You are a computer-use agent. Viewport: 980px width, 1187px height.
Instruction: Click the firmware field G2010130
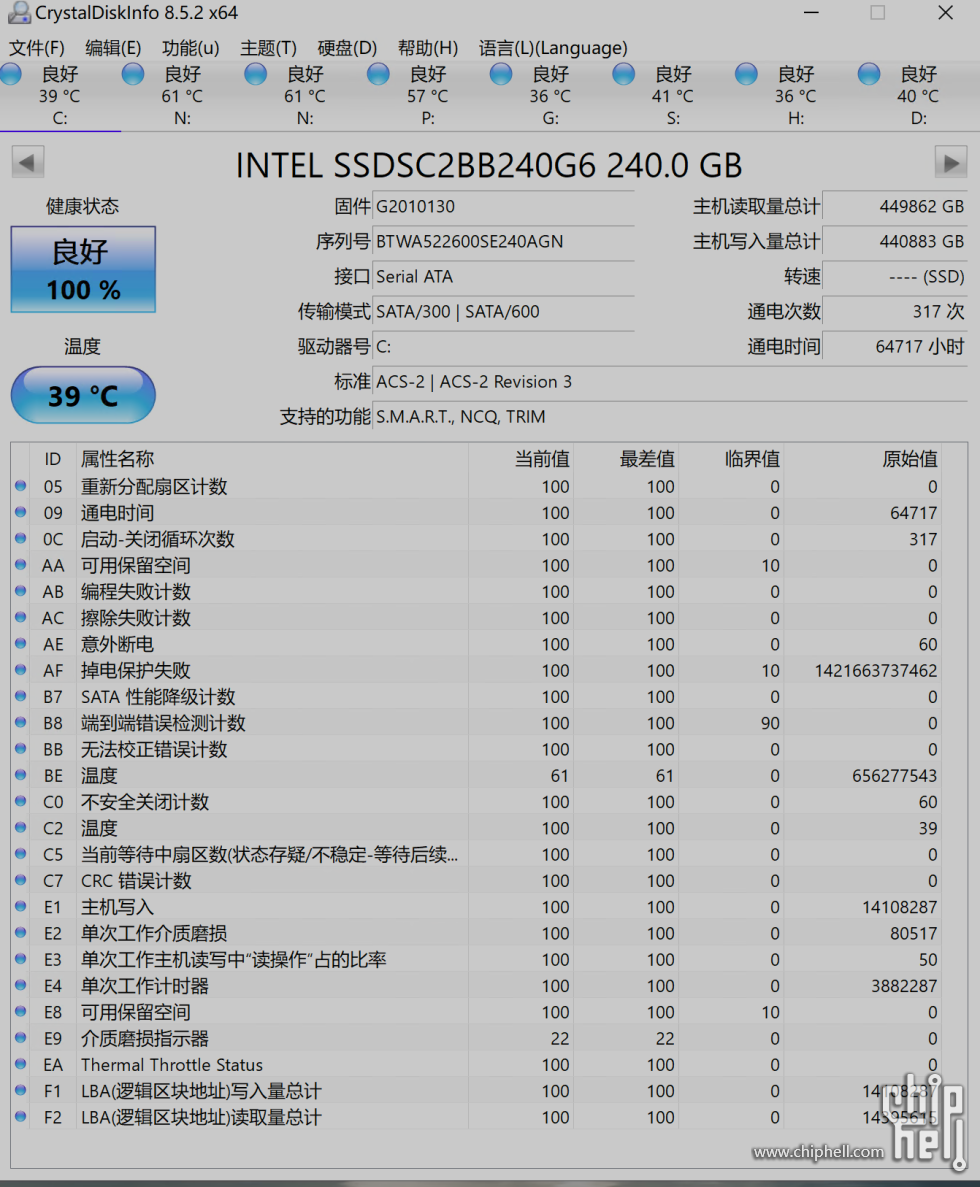(503, 206)
